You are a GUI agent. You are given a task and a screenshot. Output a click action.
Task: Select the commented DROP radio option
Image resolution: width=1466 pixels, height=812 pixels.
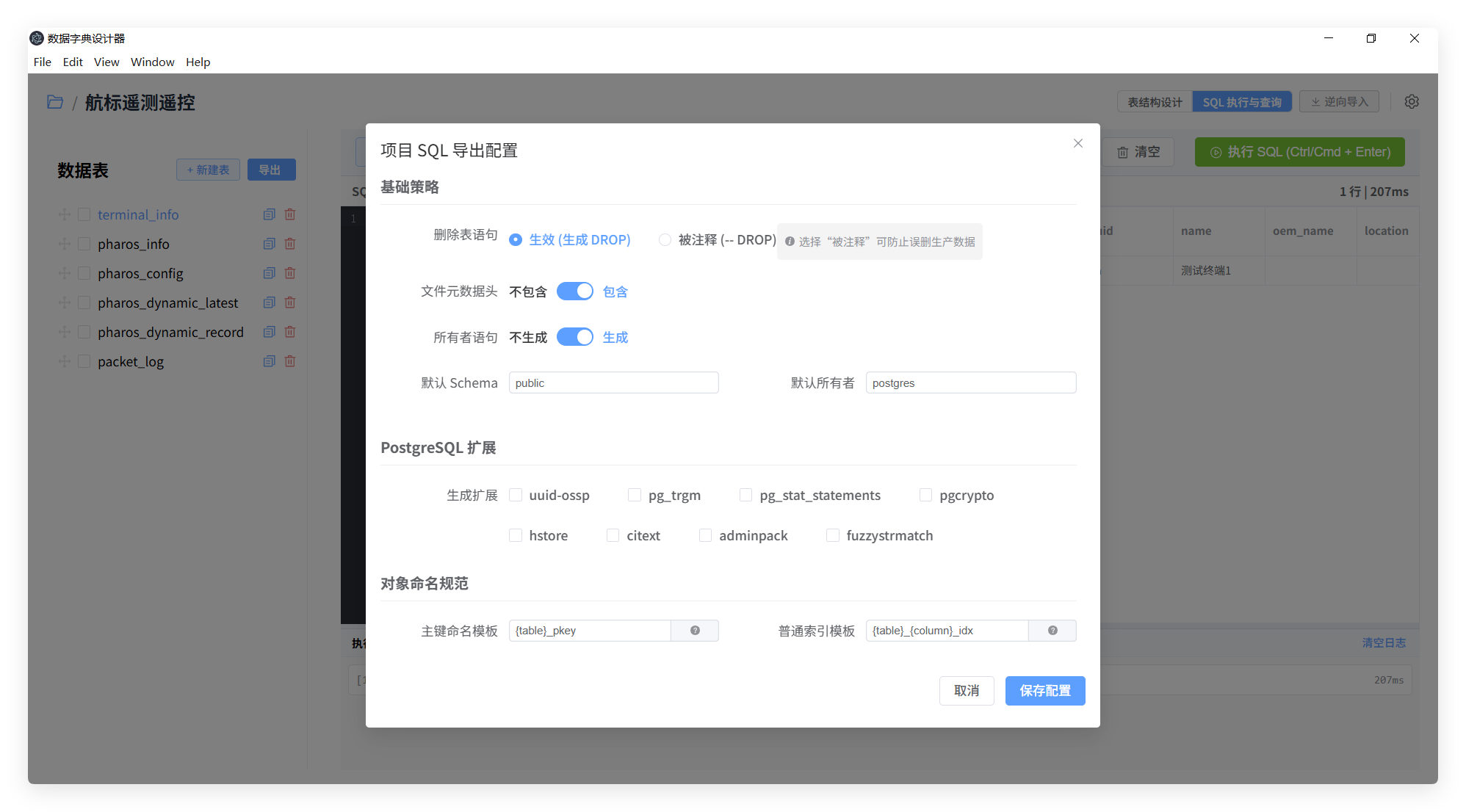coord(665,240)
